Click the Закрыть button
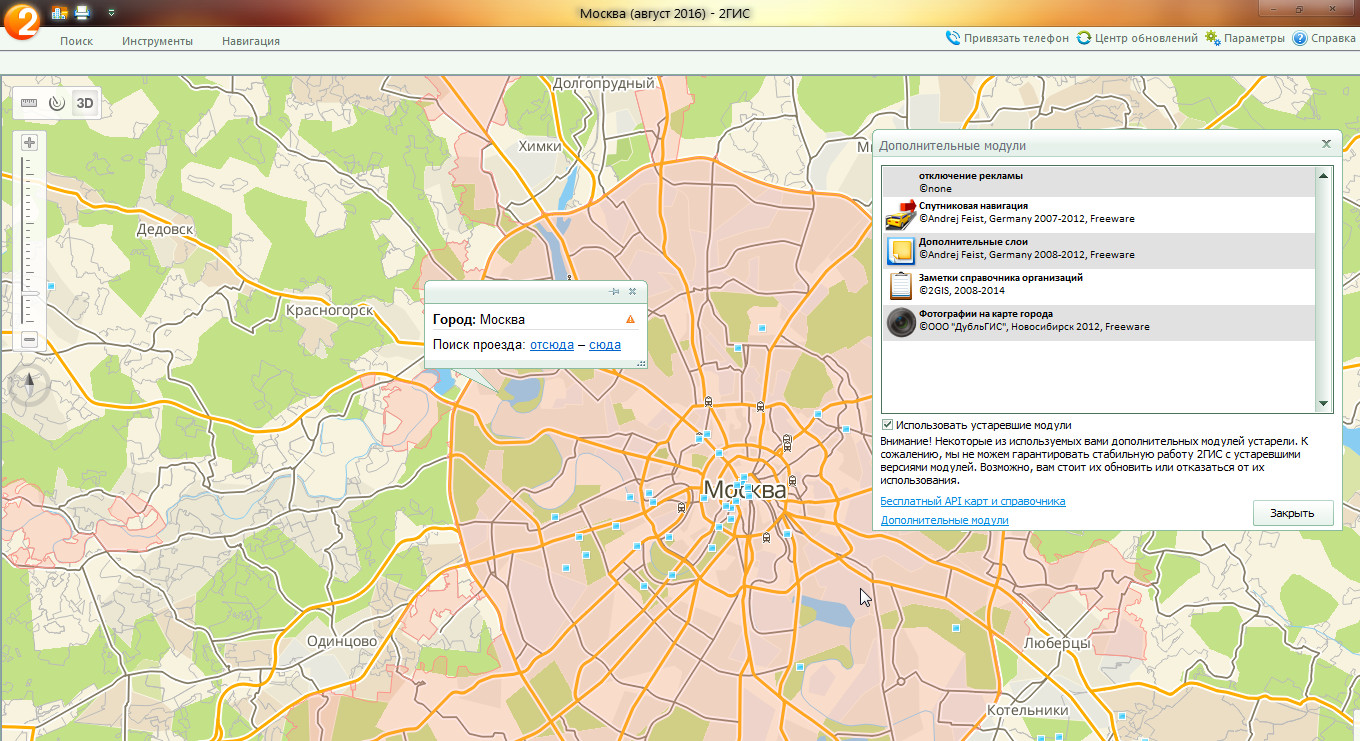This screenshot has width=1360, height=741. 1293,513
